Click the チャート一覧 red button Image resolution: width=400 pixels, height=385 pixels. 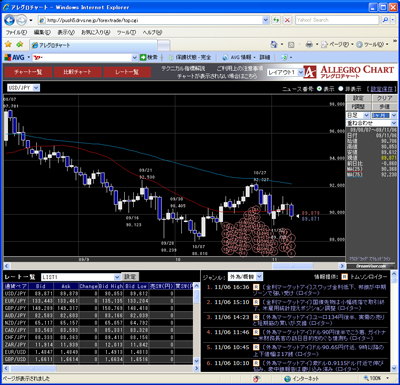28,72
